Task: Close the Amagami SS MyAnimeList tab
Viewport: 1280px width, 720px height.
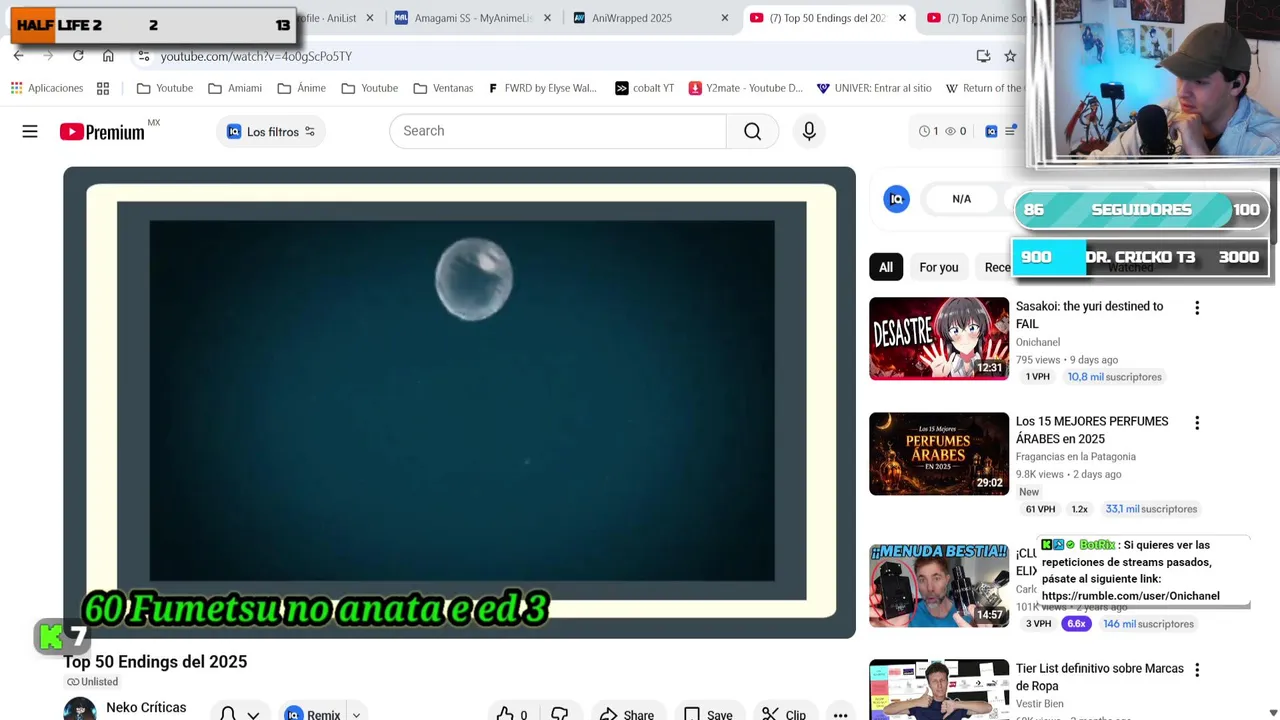Action: [x=547, y=18]
